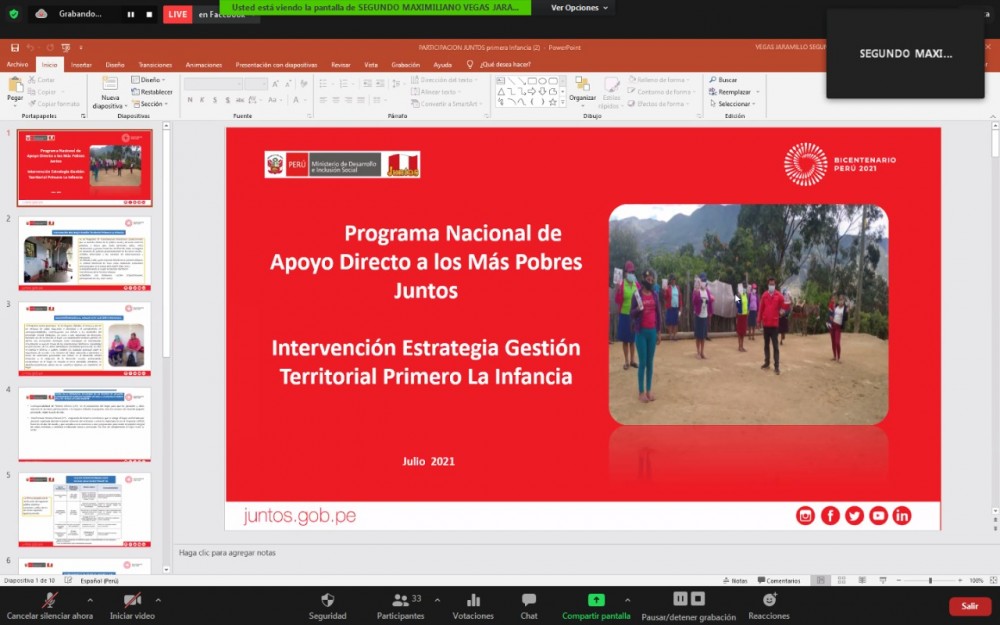Image resolution: width=1000 pixels, height=625 pixels.
Task: Click Pausar/detener grabación control
Action: (x=688, y=599)
